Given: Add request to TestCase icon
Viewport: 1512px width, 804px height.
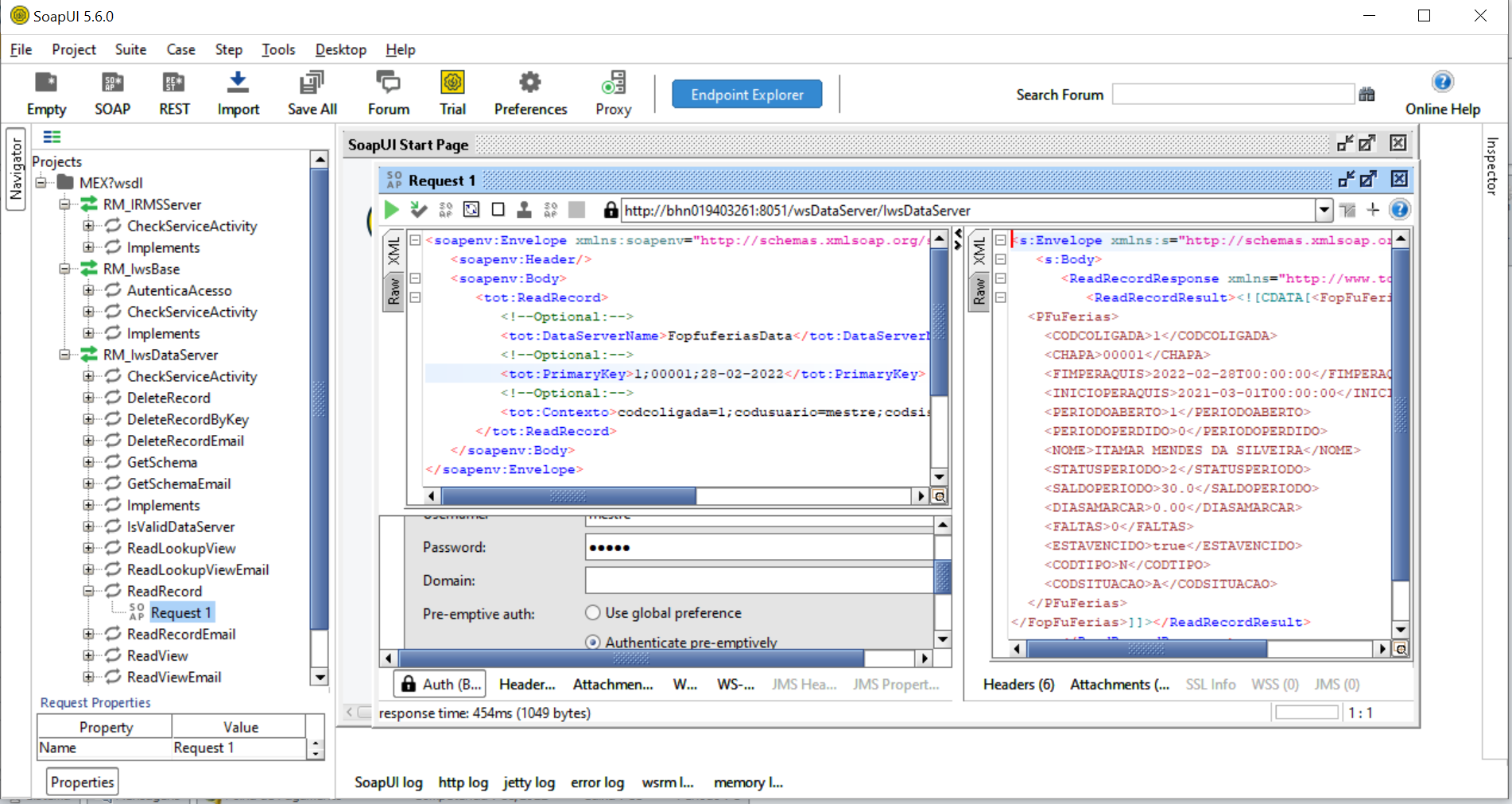Looking at the screenshot, I should 418,210.
